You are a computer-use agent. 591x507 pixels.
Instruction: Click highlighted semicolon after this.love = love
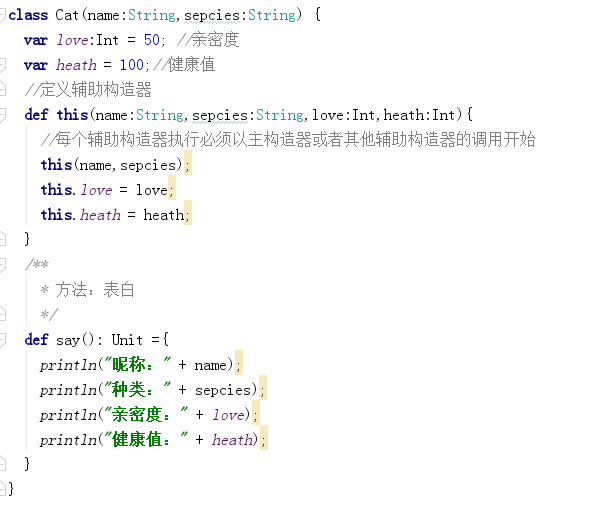171,187
